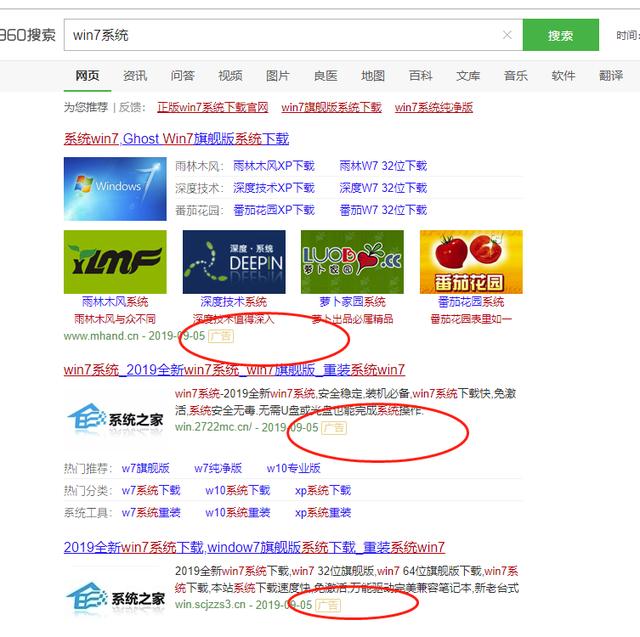The image size is (640, 637).
Task: Open 雨林W7 32位下载 link
Action: coord(383,166)
